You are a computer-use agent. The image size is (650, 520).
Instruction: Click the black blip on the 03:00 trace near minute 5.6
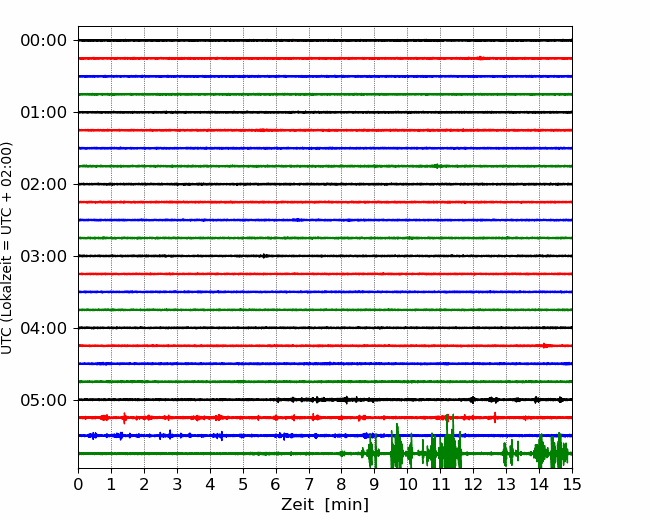pos(264,255)
